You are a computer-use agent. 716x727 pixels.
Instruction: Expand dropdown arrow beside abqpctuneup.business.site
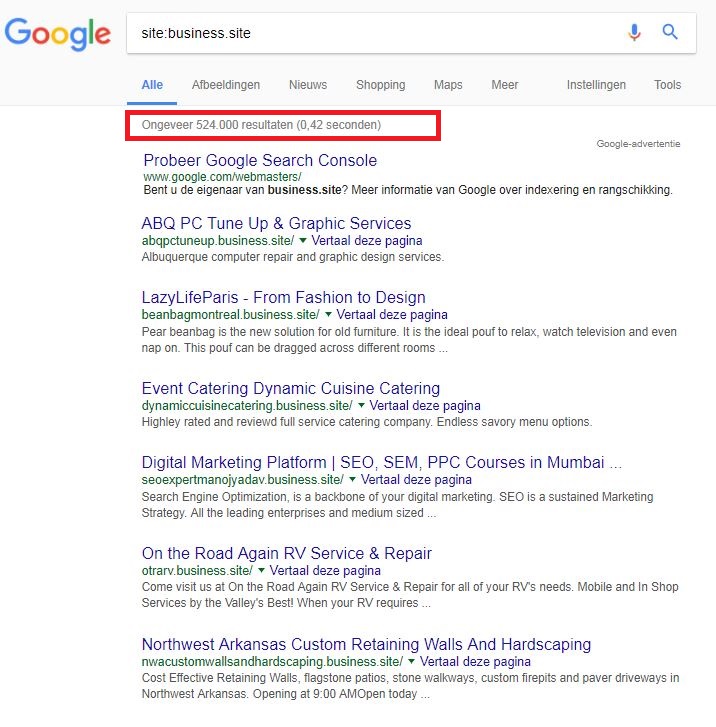303,240
